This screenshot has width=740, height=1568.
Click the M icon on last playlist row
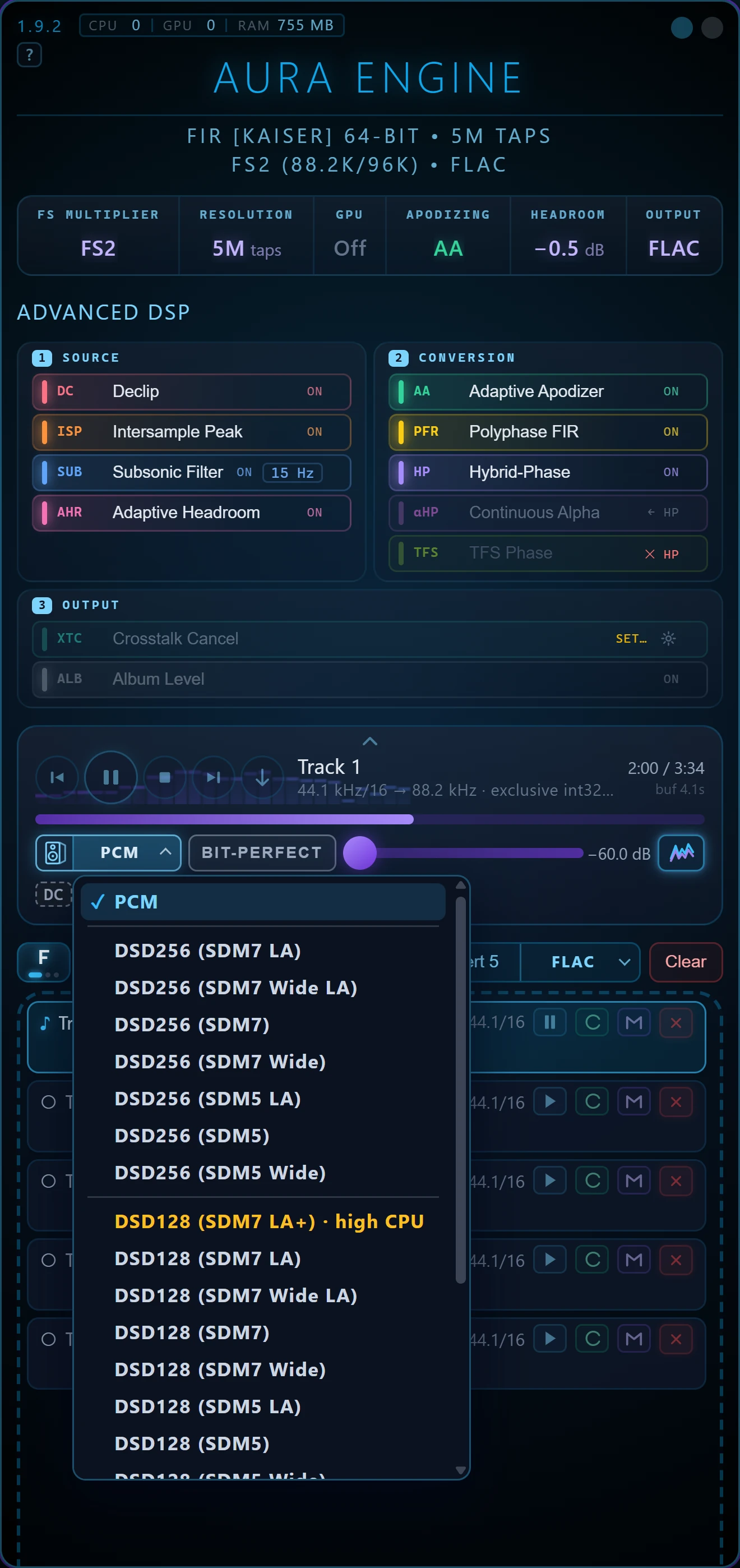pos(634,1339)
